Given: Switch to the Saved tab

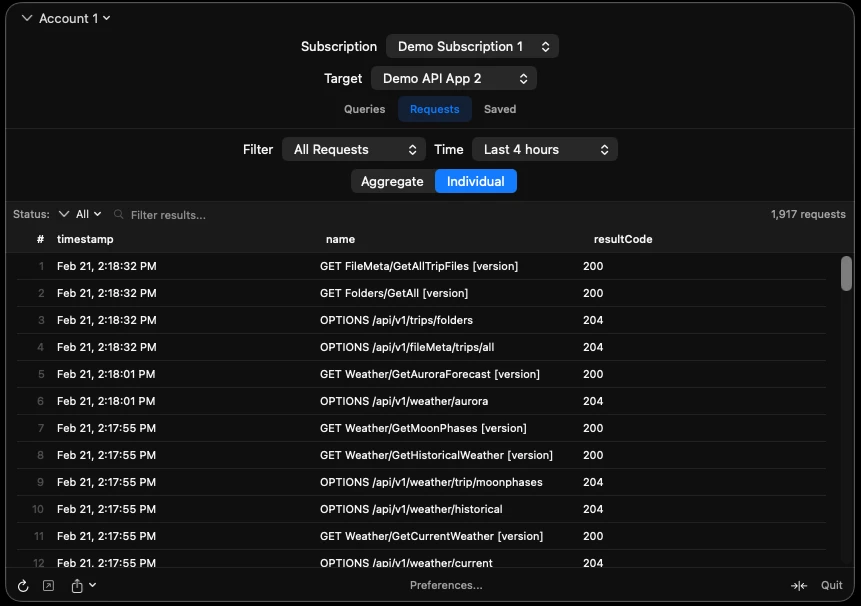Looking at the screenshot, I should [500, 109].
